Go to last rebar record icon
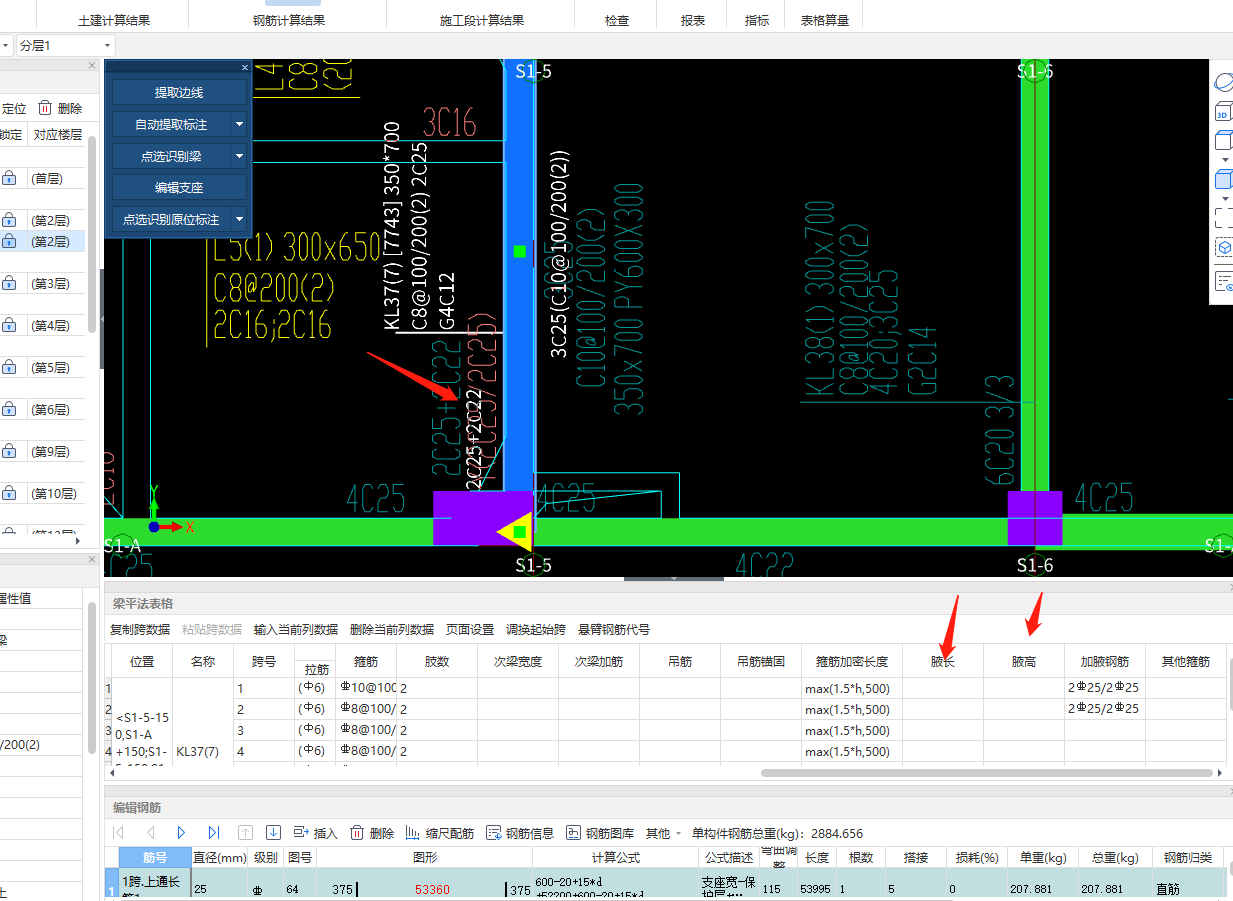1233x901 pixels. tap(213, 832)
